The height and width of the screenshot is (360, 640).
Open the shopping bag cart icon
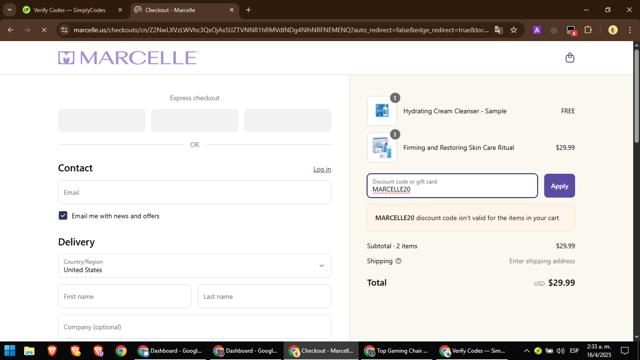(x=570, y=58)
